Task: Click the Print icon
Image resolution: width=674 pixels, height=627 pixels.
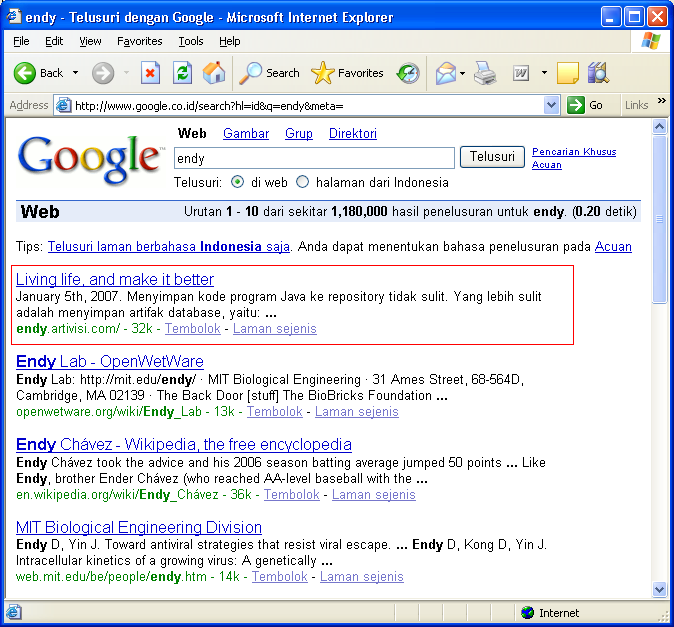Action: tap(485, 73)
